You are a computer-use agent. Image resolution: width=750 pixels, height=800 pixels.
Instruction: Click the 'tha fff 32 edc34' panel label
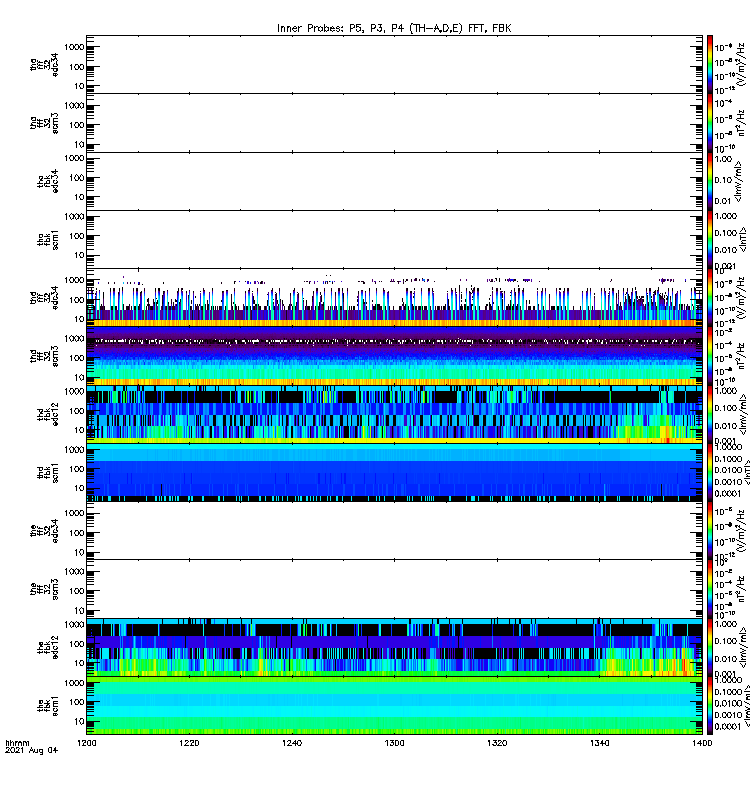[x=44, y=64]
